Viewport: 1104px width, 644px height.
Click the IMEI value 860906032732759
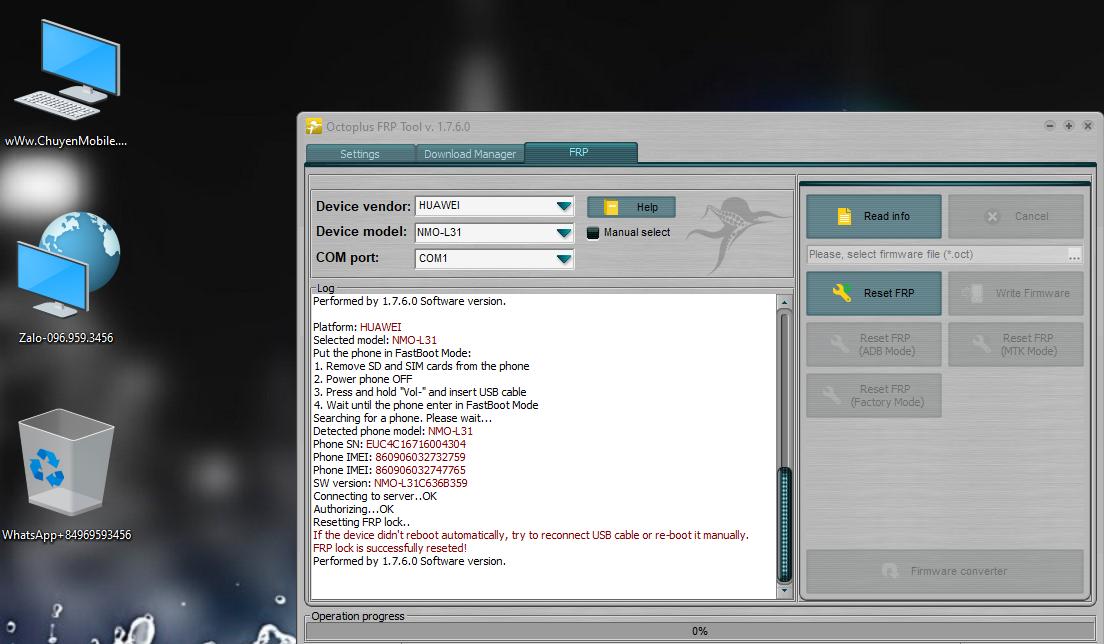pyautogui.click(x=420, y=457)
